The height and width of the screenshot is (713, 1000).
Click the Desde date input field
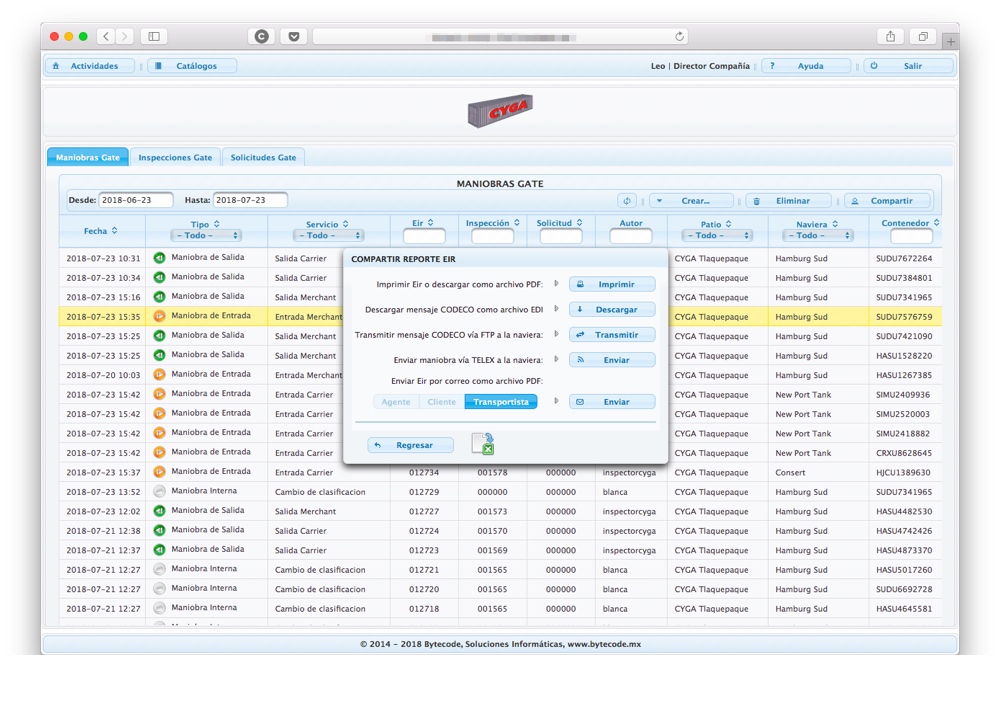tap(135, 200)
